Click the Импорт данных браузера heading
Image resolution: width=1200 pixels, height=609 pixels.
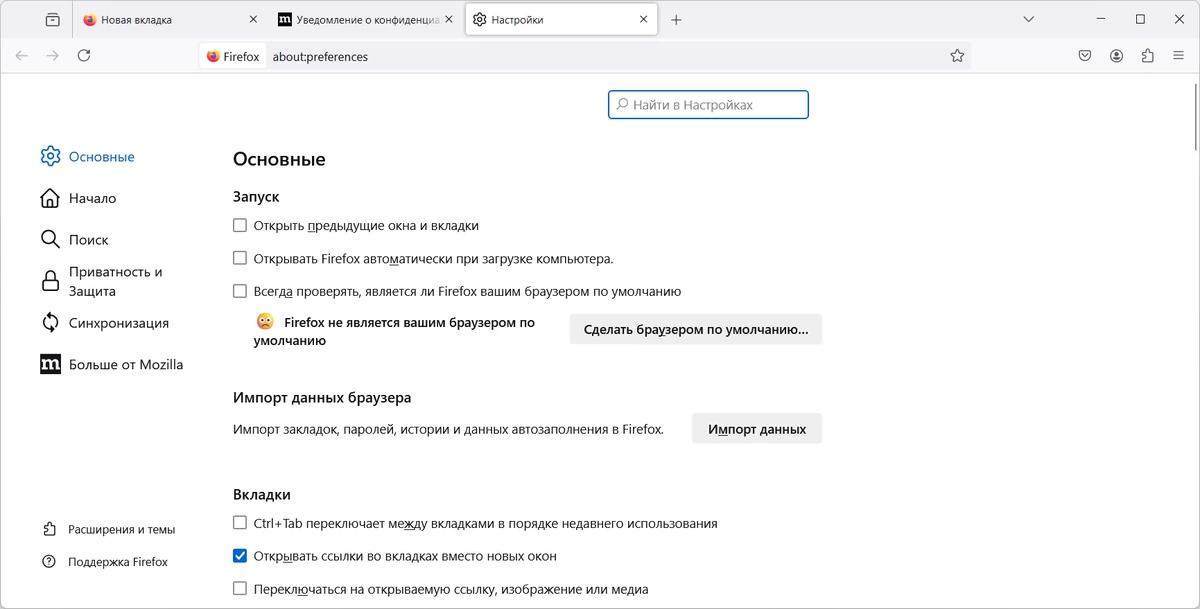tap(322, 397)
